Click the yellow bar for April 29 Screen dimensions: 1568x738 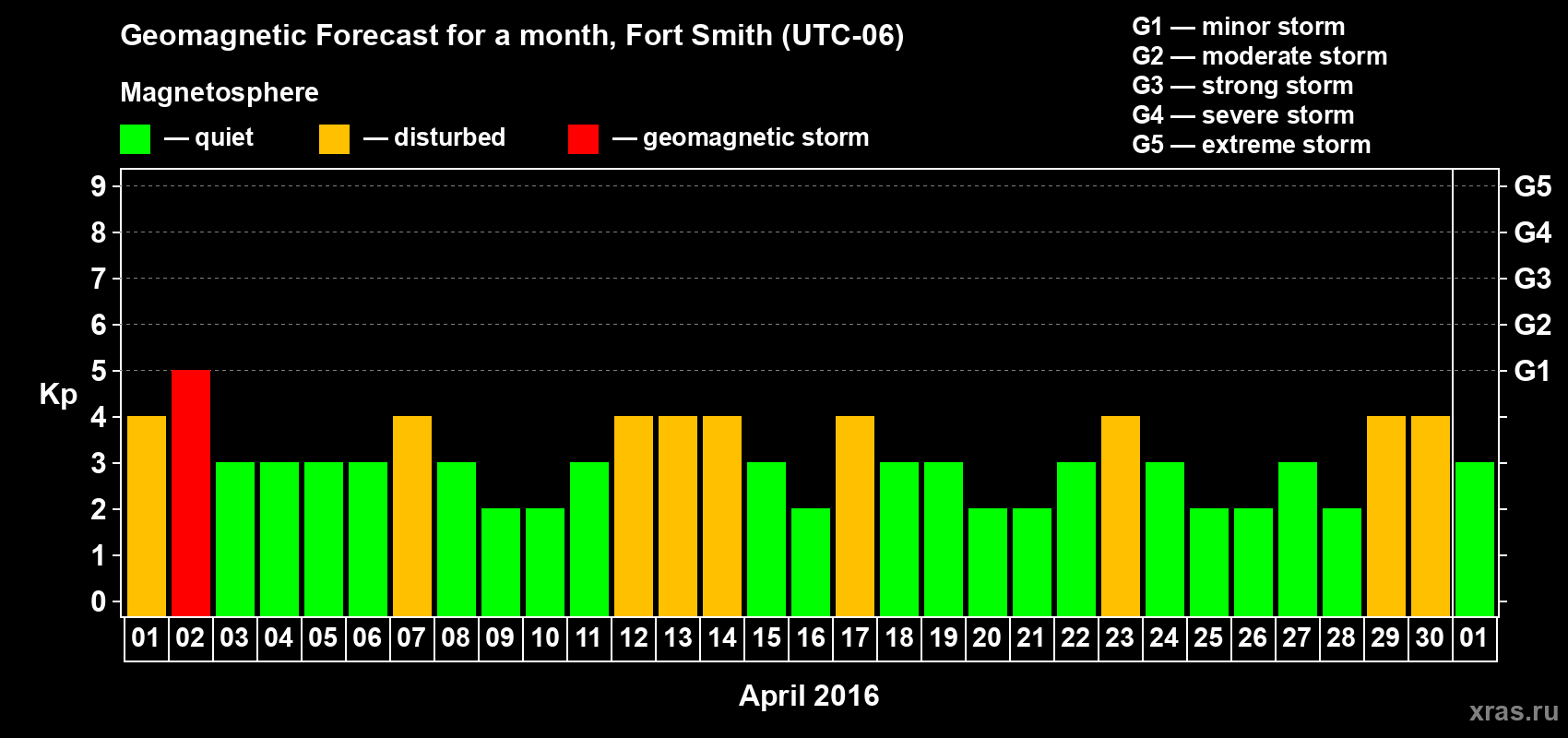1386,517
